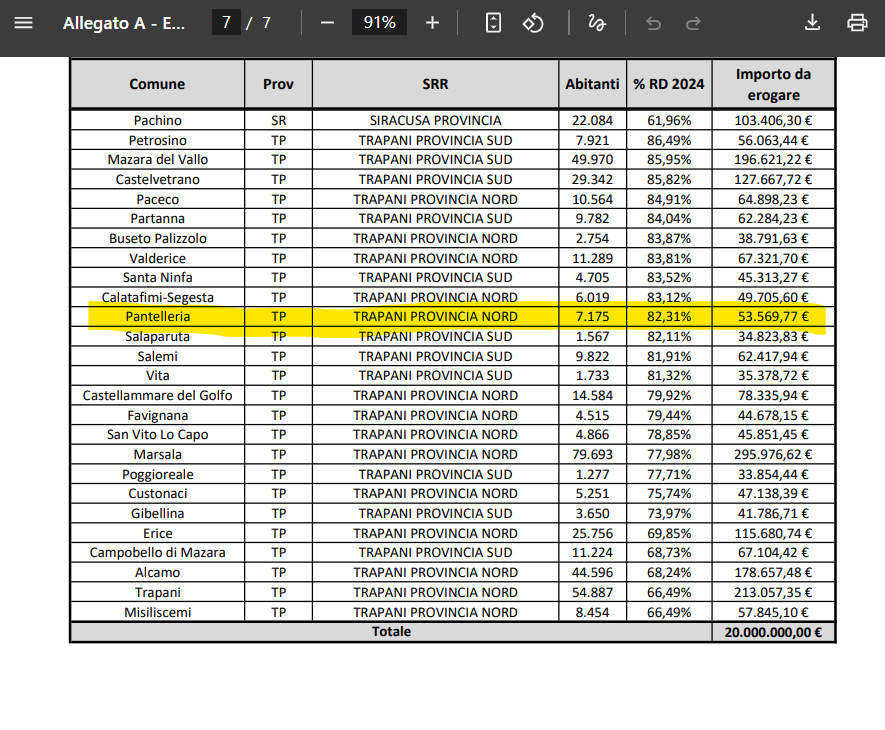
Task: Click the Comune column header
Action: point(157,84)
